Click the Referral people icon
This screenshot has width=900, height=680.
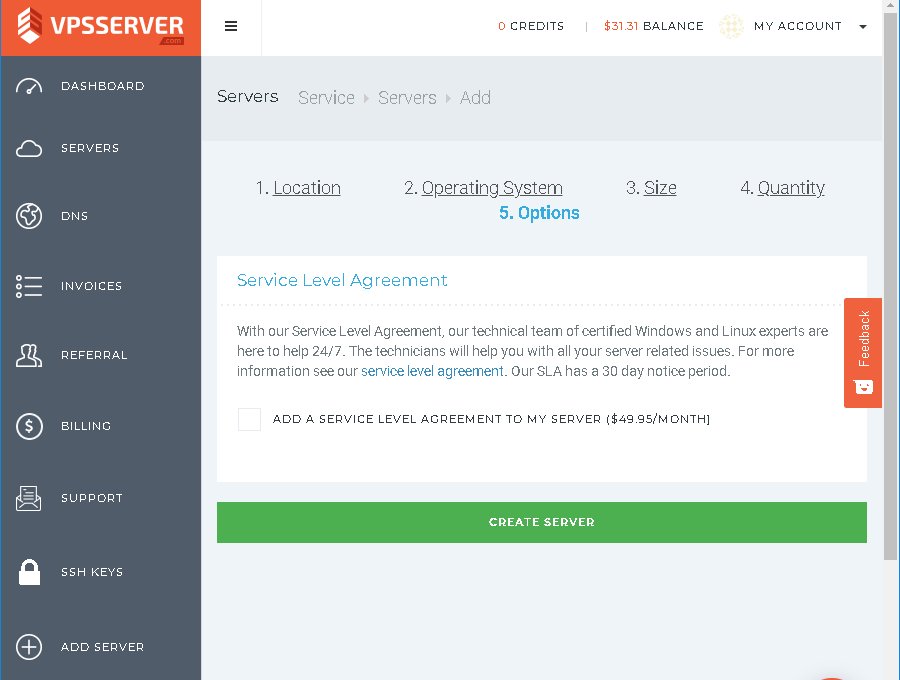[x=29, y=355]
